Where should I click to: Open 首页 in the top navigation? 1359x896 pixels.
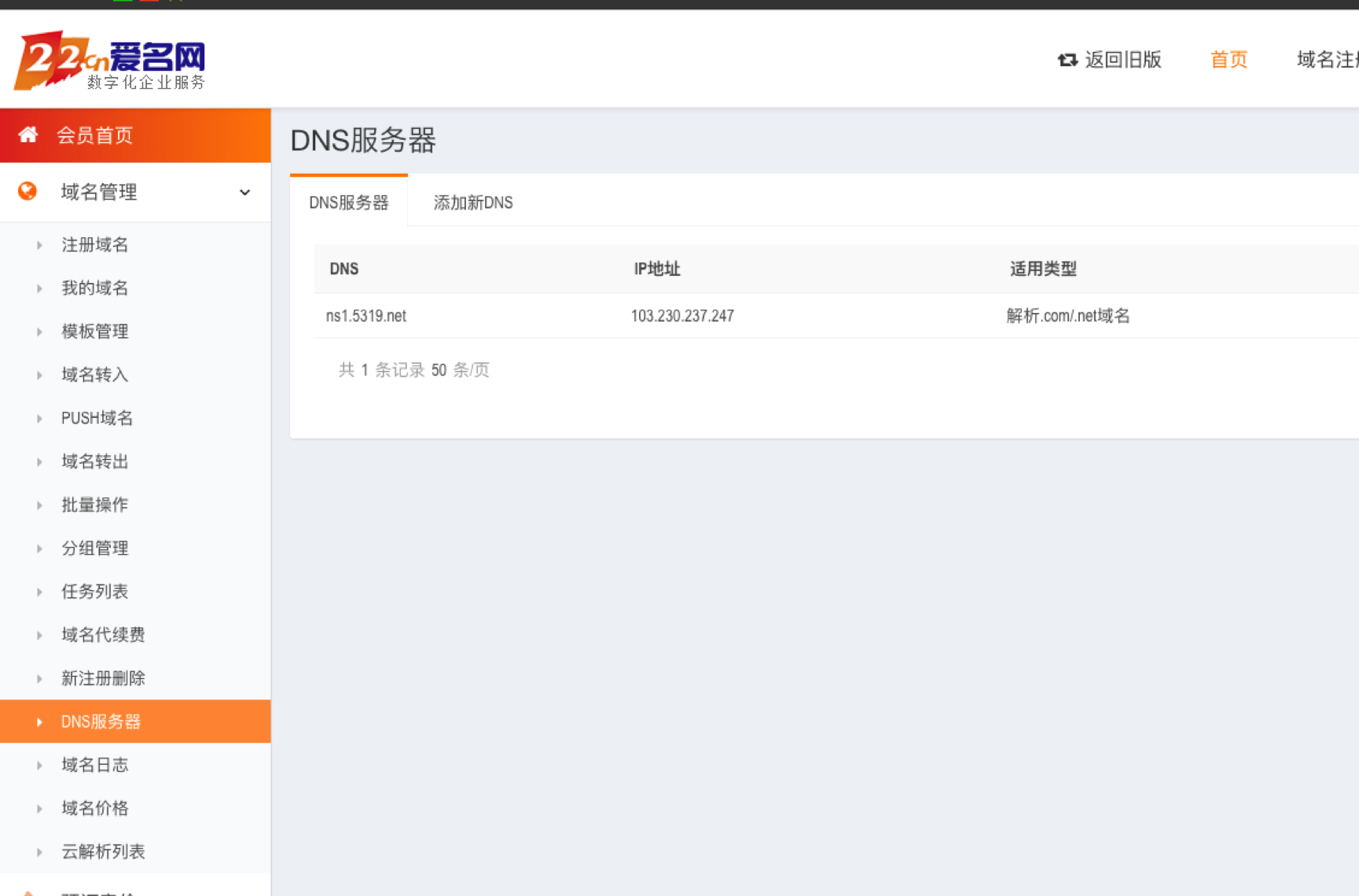point(1229,60)
